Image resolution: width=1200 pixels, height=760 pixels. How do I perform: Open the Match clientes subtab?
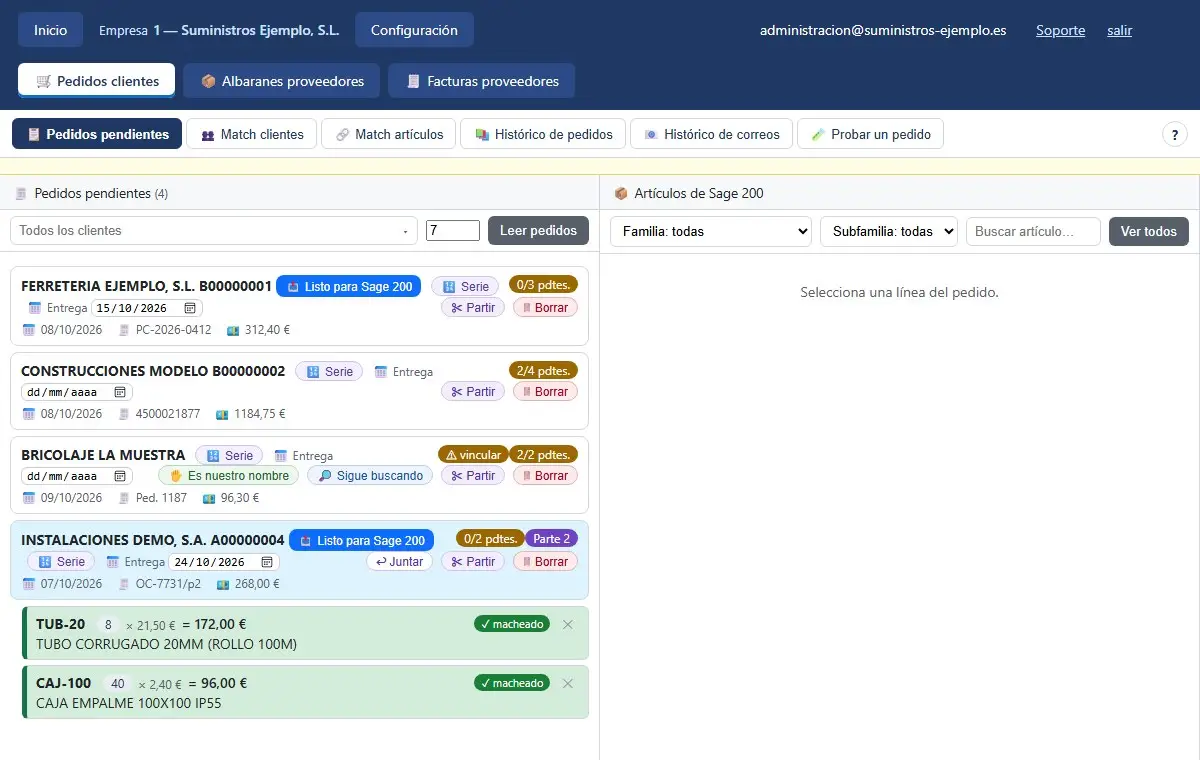point(251,134)
